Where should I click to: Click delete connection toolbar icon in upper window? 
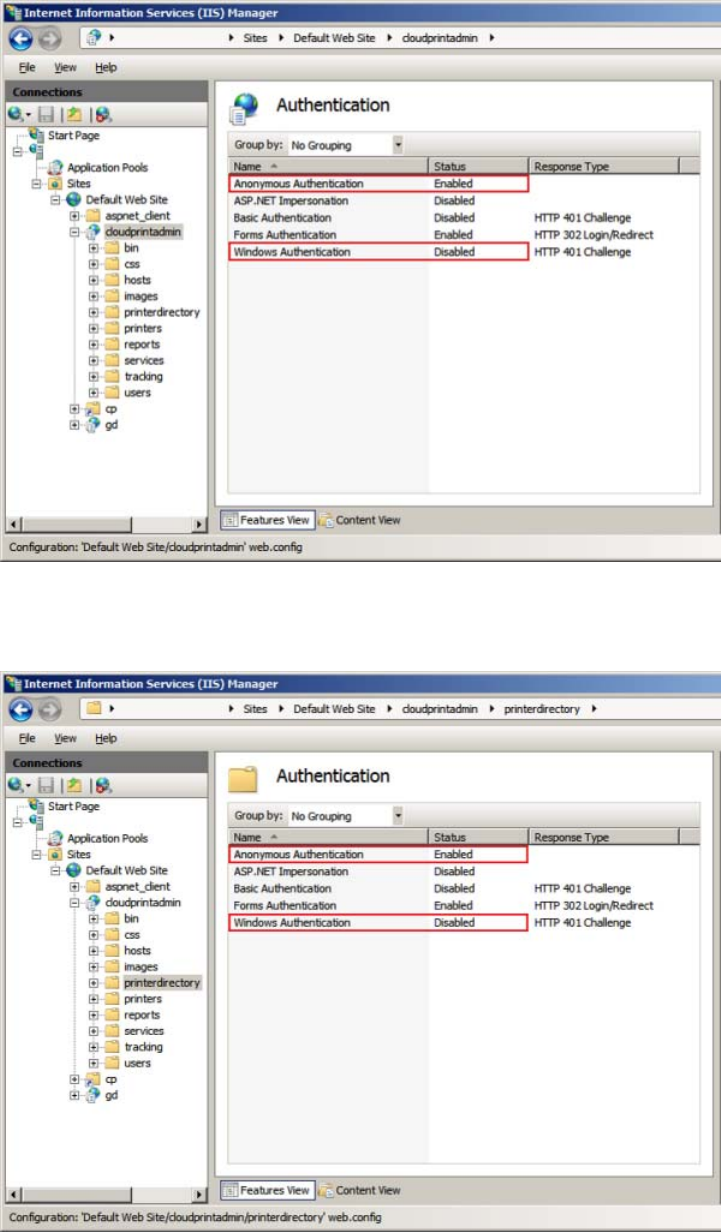(x=104, y=115)
